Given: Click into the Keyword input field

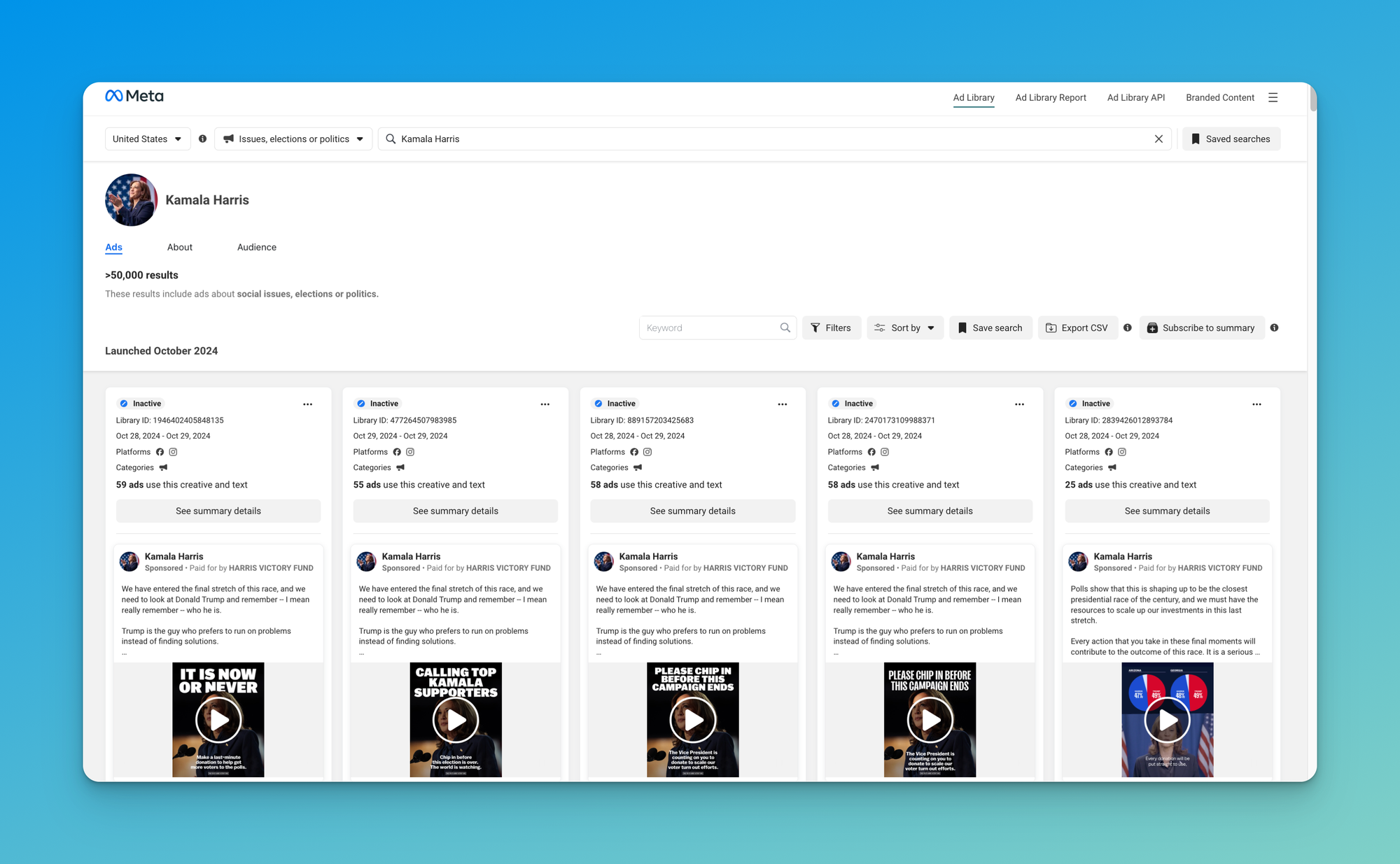Looking at the screenshot, I should point(707,328).
